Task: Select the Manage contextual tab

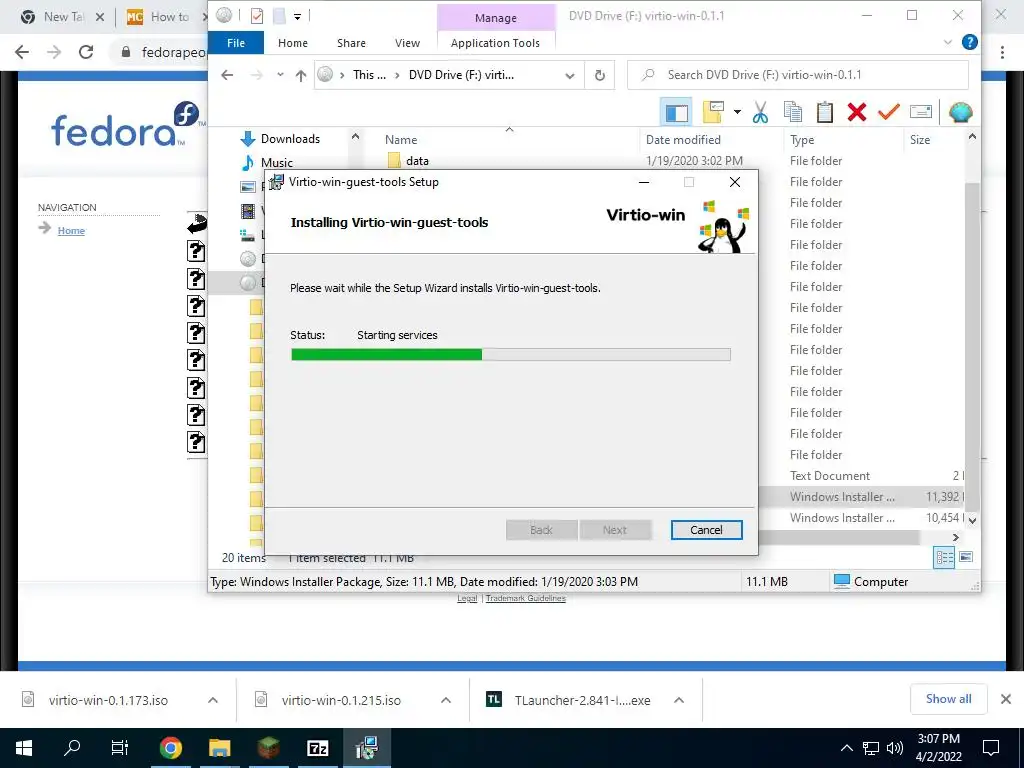Action: (496, 18)
